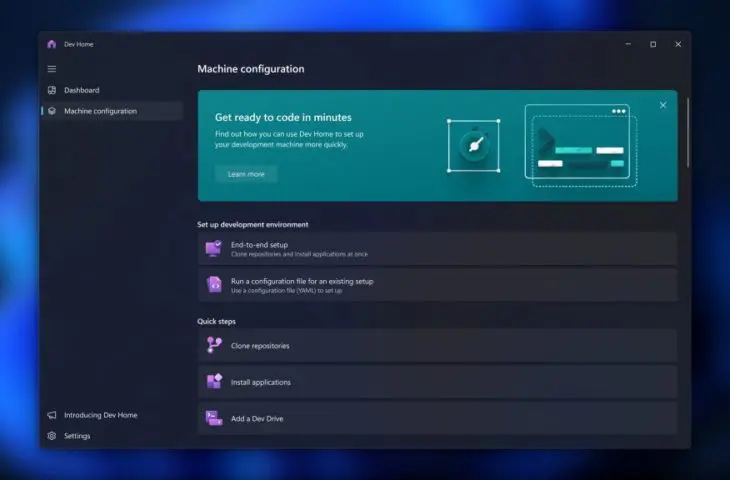The height and width of the screenshot is (480, 730).
Task: Click the Dev Home house logo icon
Action: pyautogui.click(x=52, y=44)
